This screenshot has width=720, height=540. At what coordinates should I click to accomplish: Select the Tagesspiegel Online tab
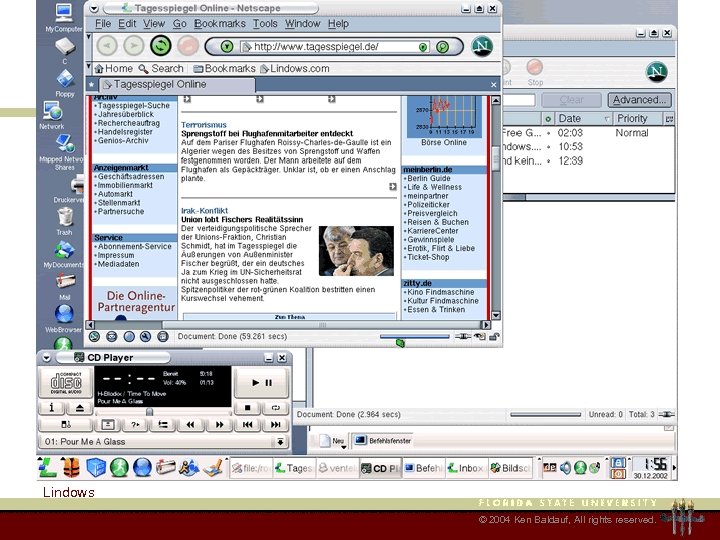(177, 84)
